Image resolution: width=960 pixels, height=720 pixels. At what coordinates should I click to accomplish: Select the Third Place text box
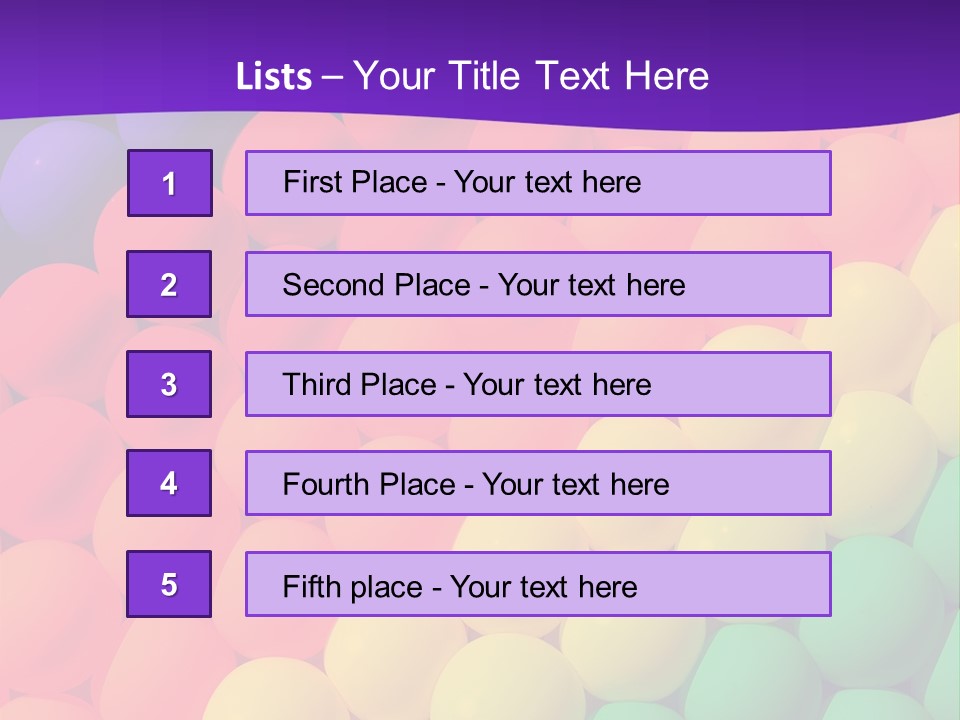538,384
